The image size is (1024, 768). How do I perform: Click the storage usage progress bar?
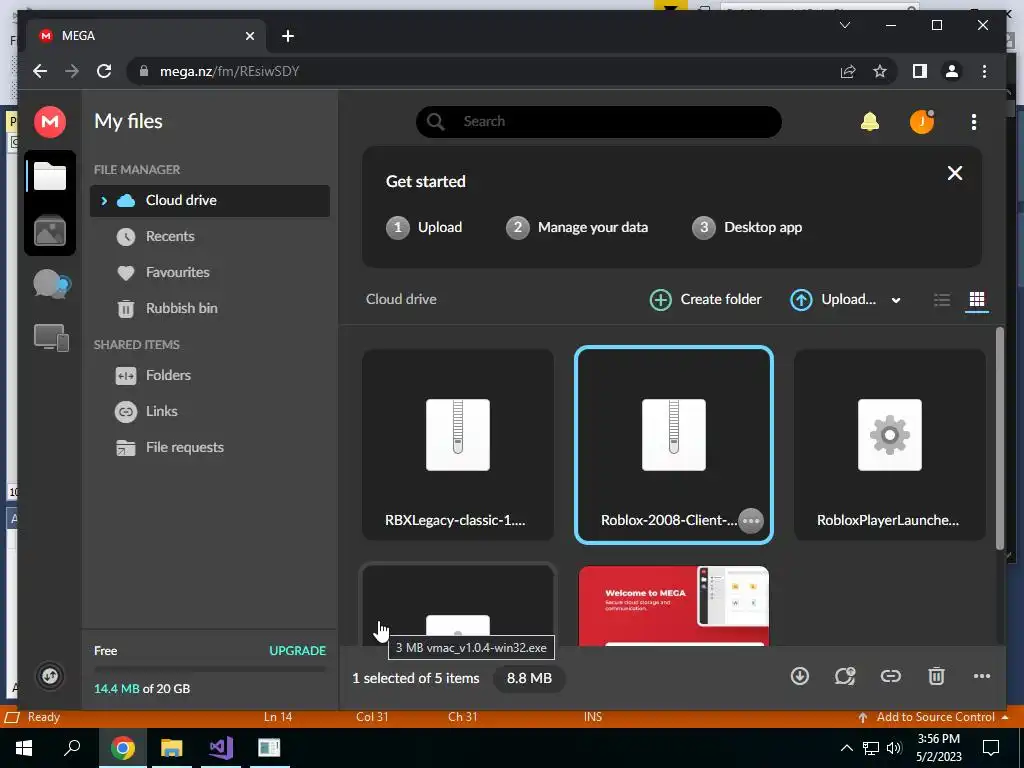(210, 669)
